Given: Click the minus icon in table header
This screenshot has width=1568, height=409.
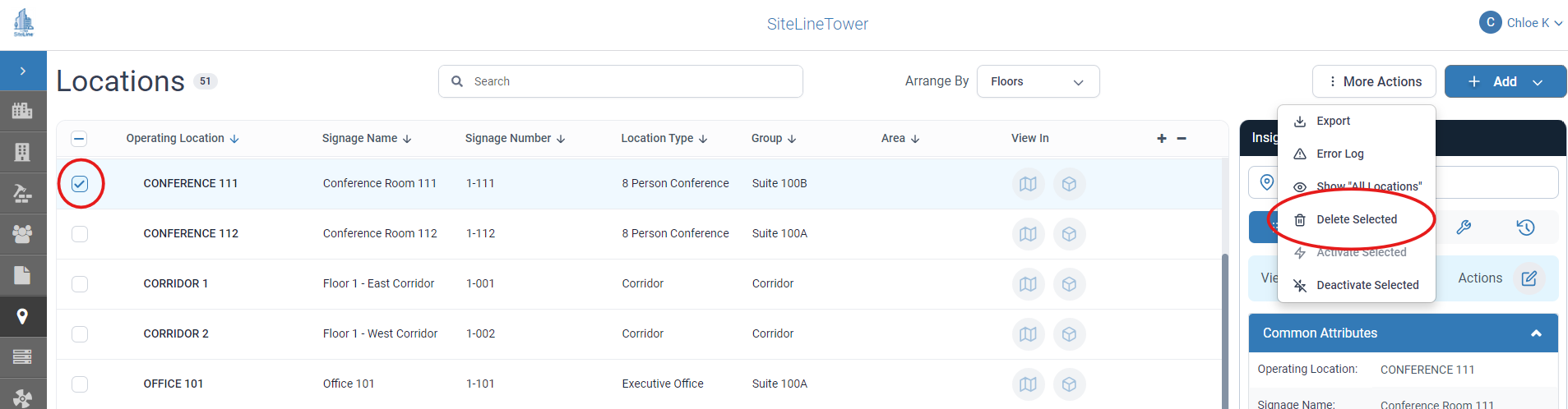Looking at the screenshot, I should pos(1182,139).
